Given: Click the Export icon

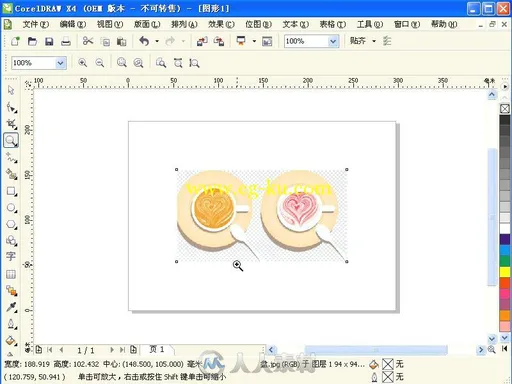Looking at the screenshot, I should click(219, 41).
